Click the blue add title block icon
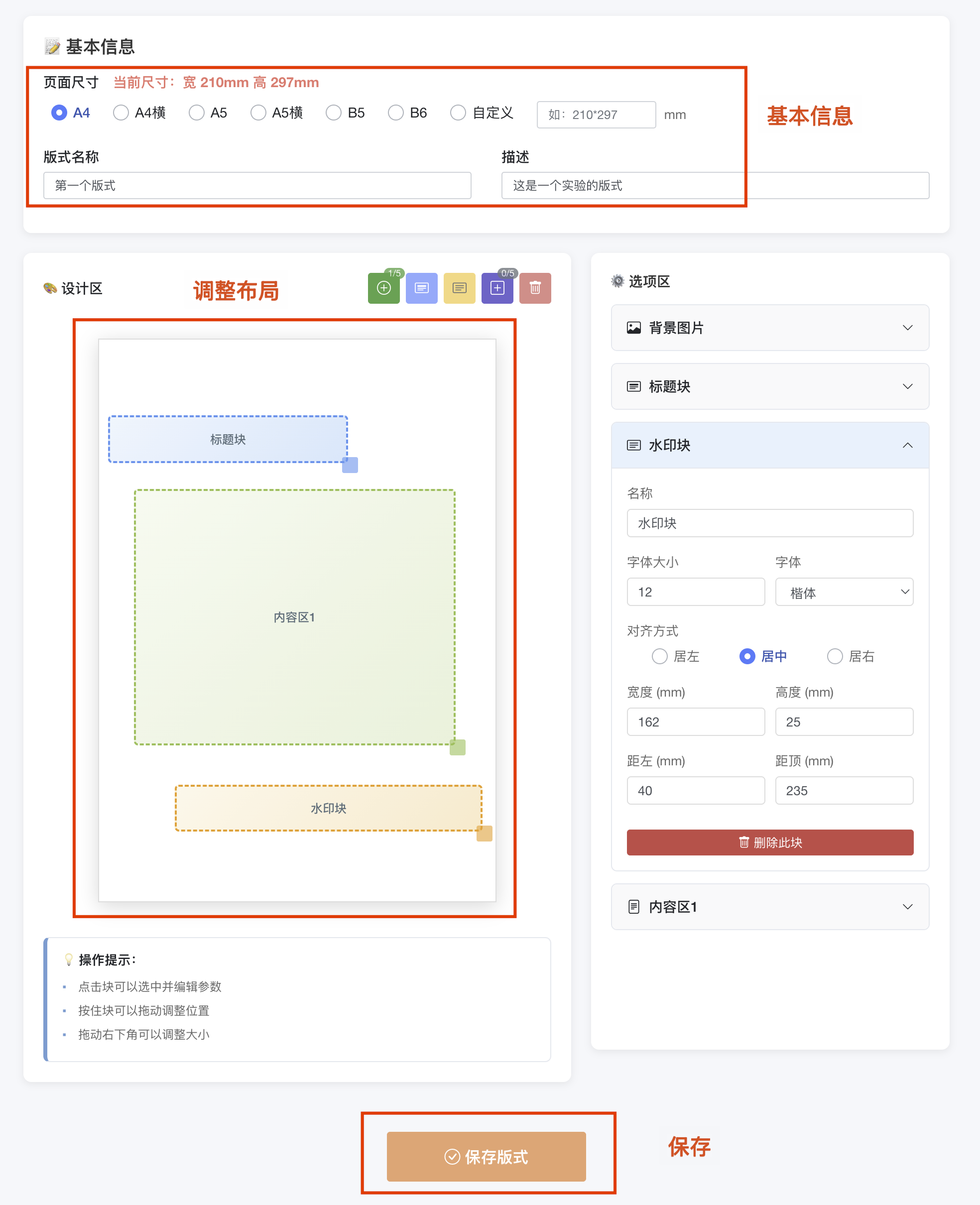This screenshot has width=980, height=1205. 421,288
